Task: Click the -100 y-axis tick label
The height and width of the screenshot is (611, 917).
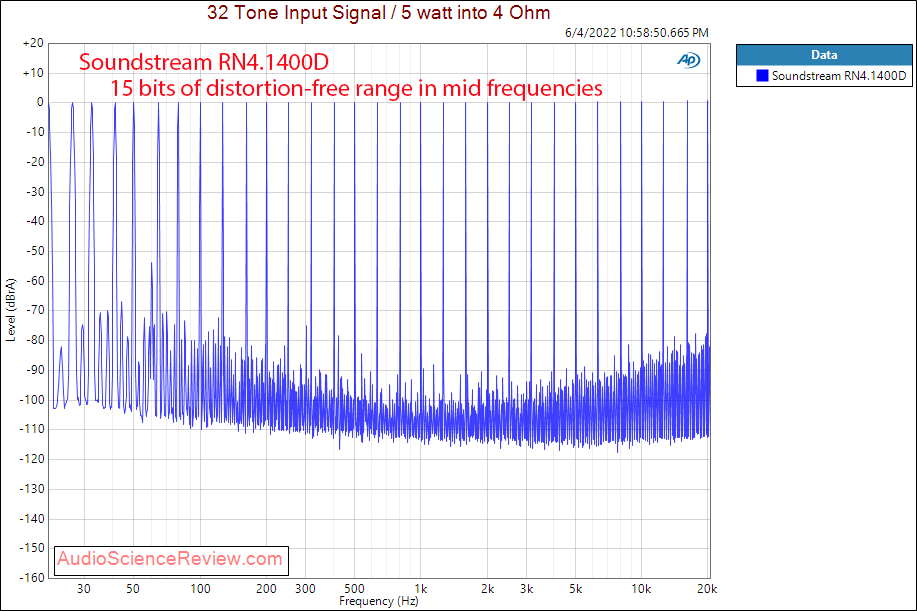Action: tap(33, 400)
